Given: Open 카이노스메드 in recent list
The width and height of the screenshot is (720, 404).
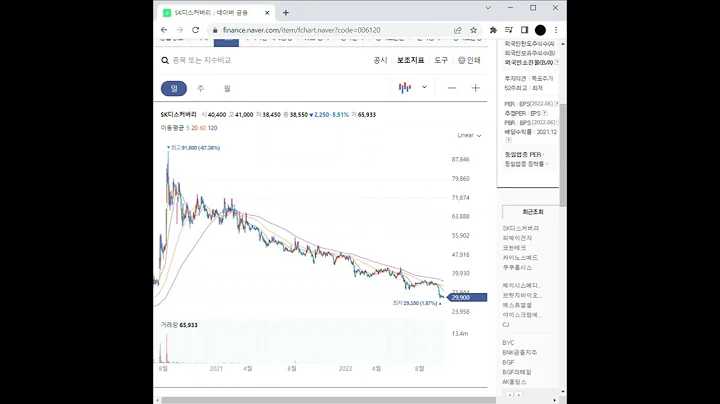Looking at the screenshot, I should click(520, 258).
